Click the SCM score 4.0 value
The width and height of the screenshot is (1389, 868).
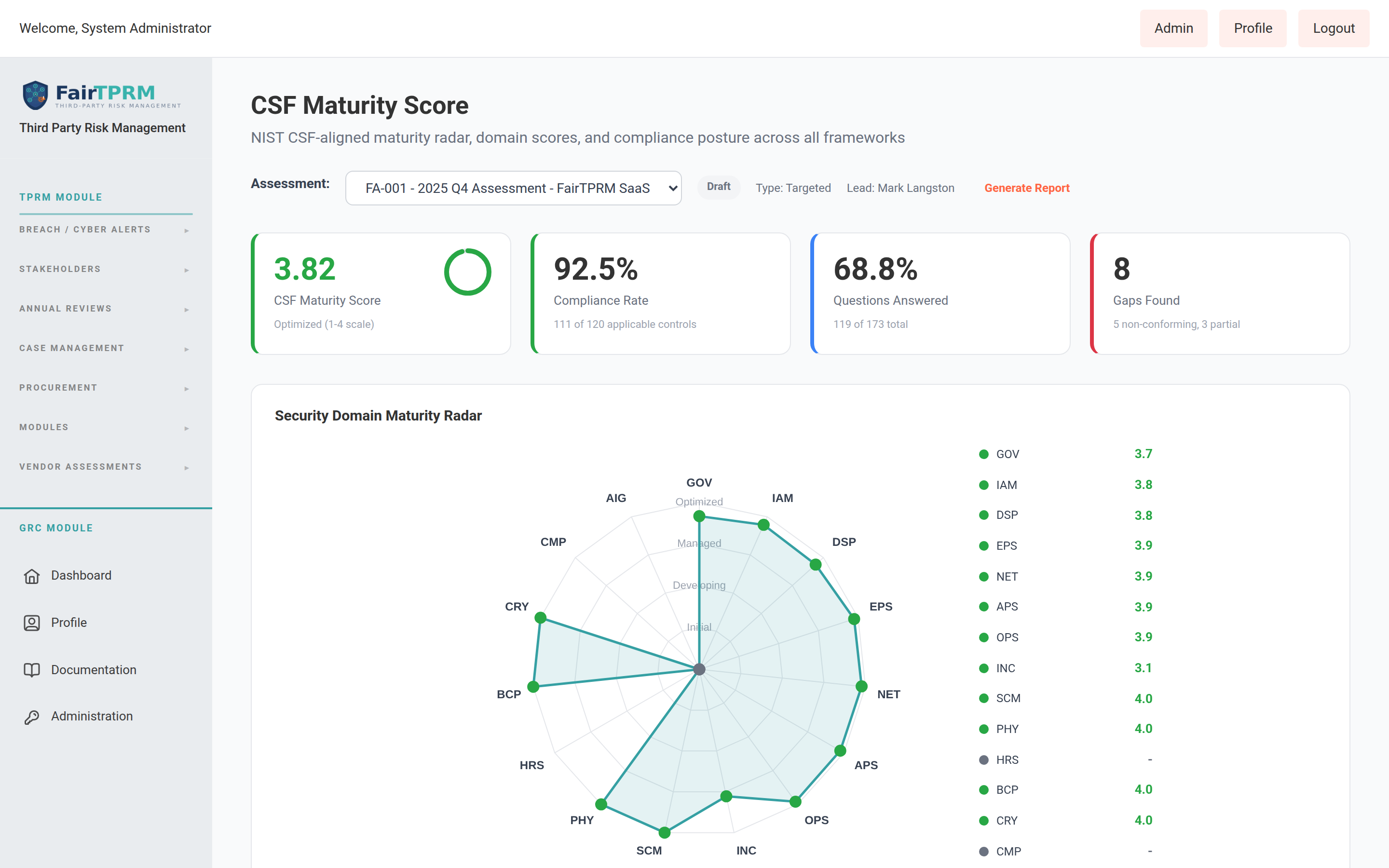point(1143,699)
